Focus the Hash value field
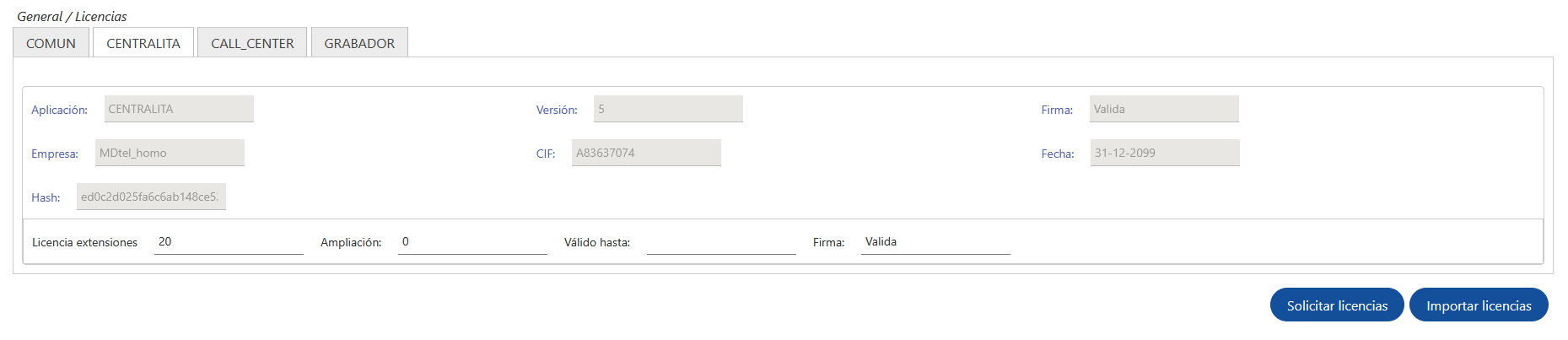The height and width of the screenshot is (340, 1568). point(151,197)
